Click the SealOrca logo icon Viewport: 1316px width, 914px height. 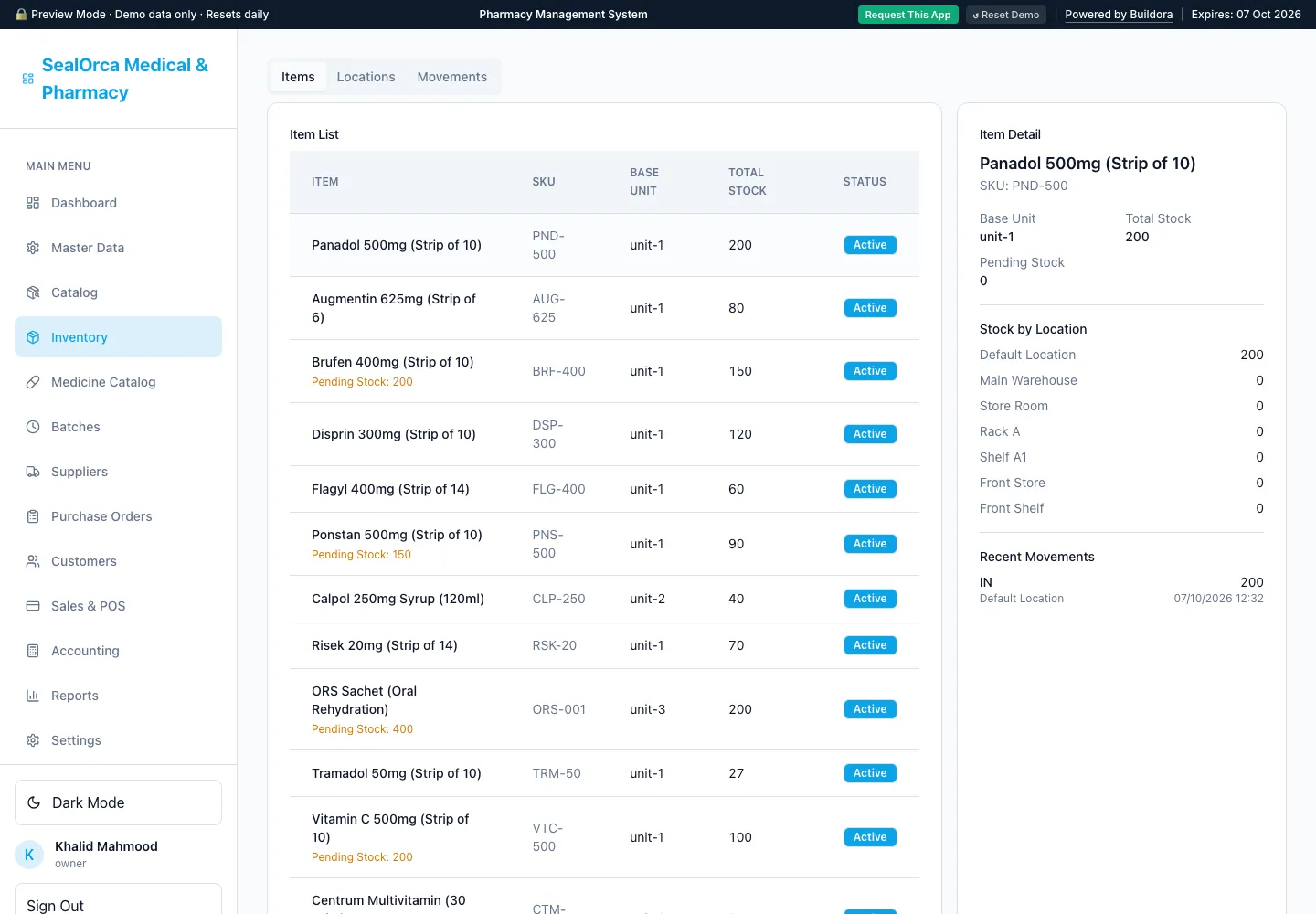28,79
